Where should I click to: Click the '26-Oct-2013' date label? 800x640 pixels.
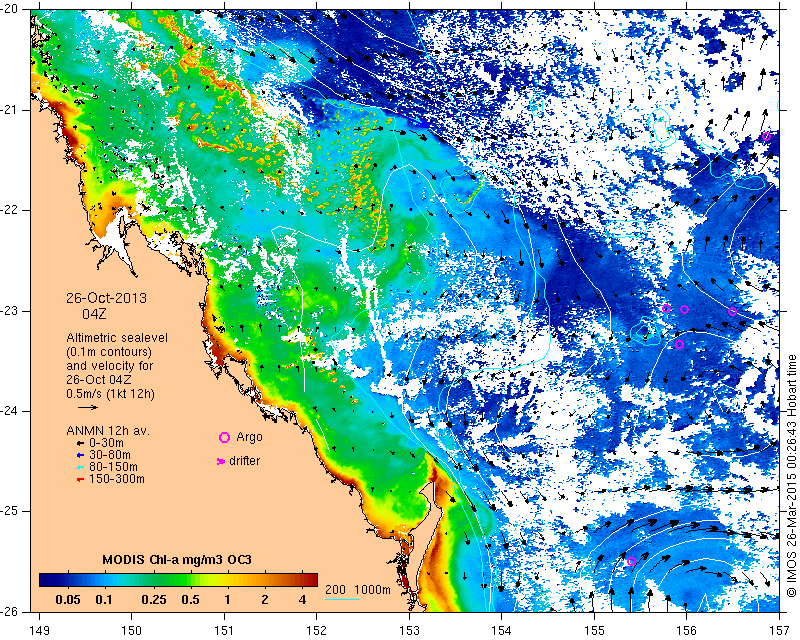tap(106, 298)
